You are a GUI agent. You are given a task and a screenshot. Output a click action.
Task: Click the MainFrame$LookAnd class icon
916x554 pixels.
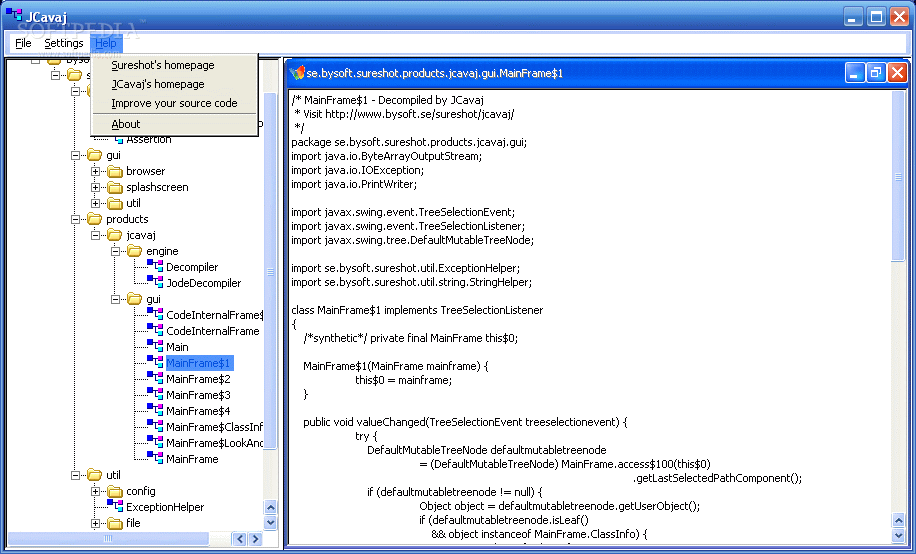(155, 442)
